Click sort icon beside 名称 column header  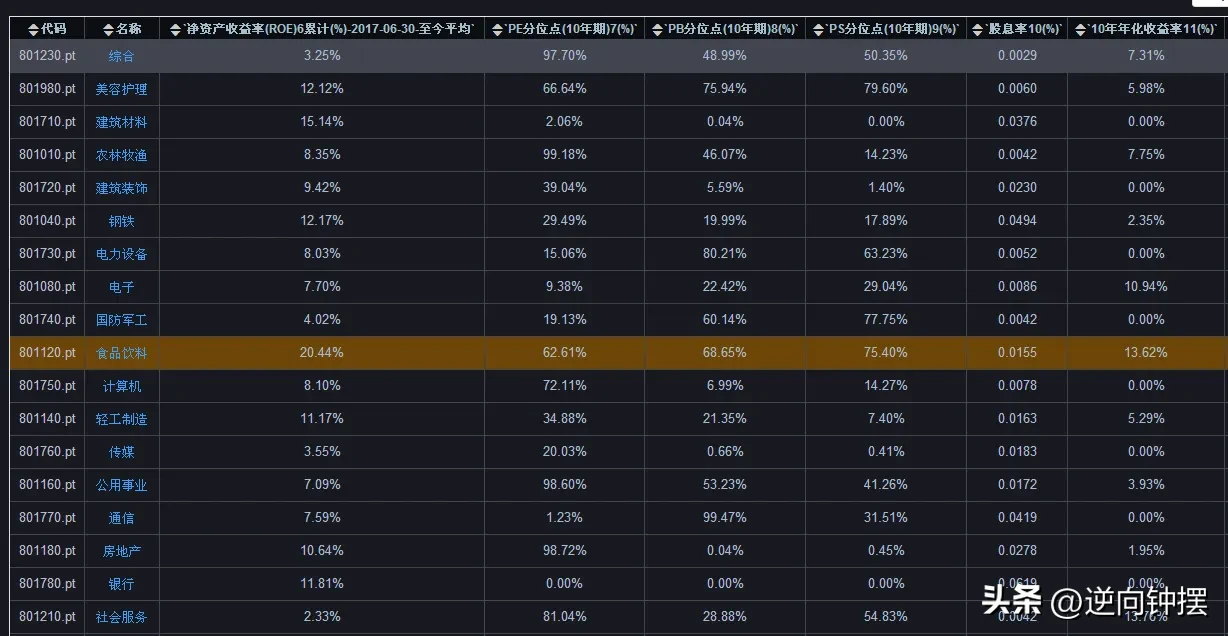point(107,30)
